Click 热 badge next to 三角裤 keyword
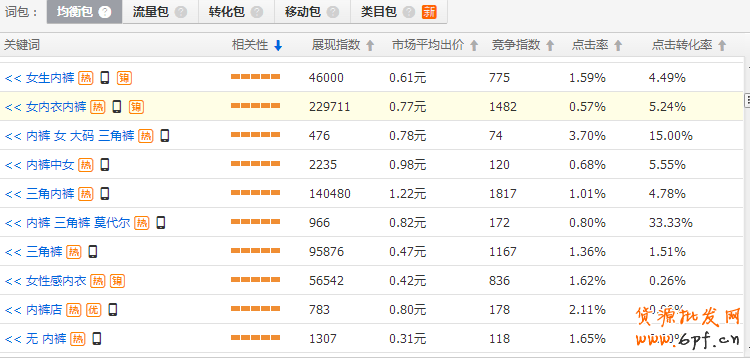This screenshot has height=361, width=750. tap(74, 252)
